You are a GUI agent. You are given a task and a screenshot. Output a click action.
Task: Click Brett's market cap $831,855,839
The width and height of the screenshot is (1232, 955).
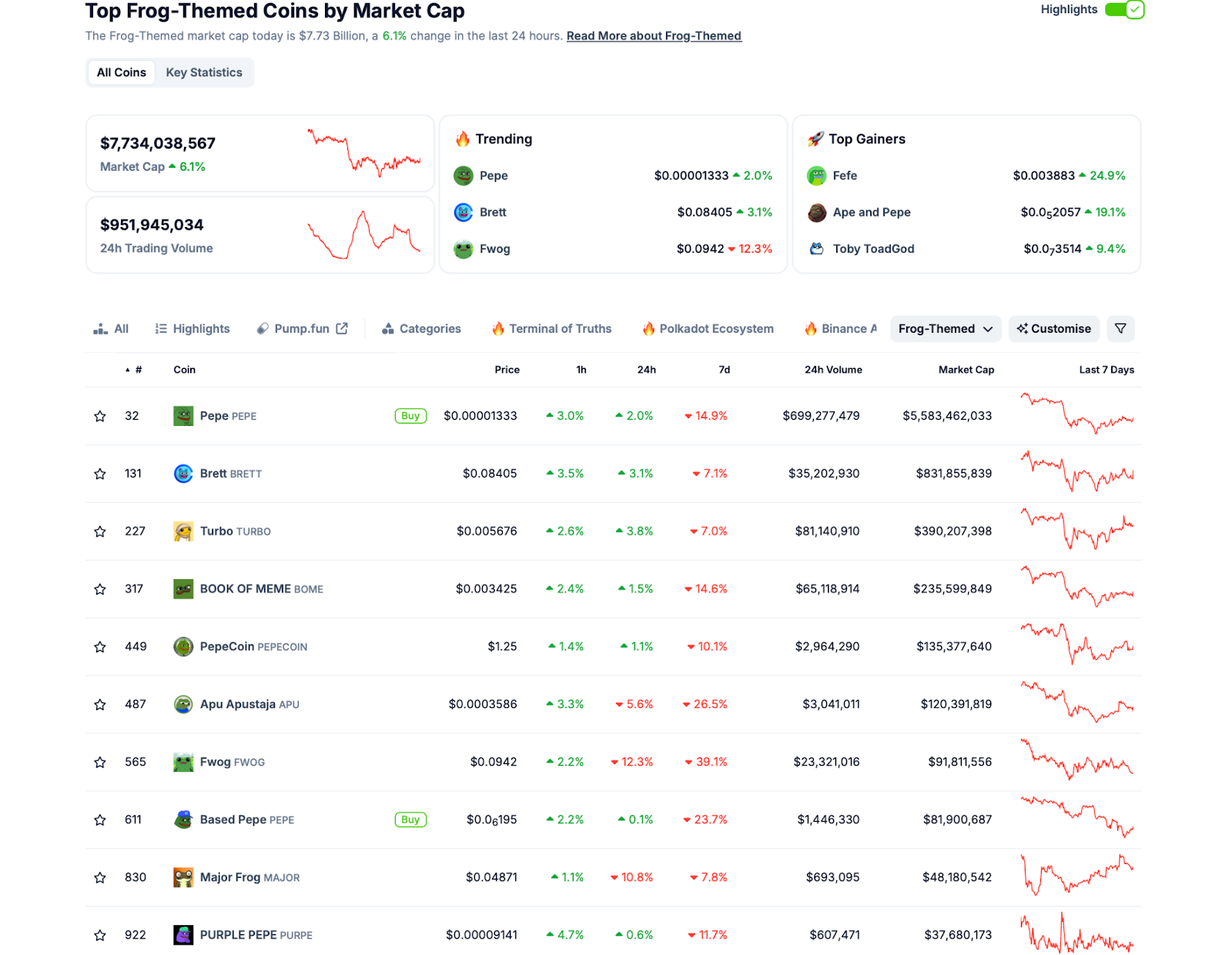(954, 474)
